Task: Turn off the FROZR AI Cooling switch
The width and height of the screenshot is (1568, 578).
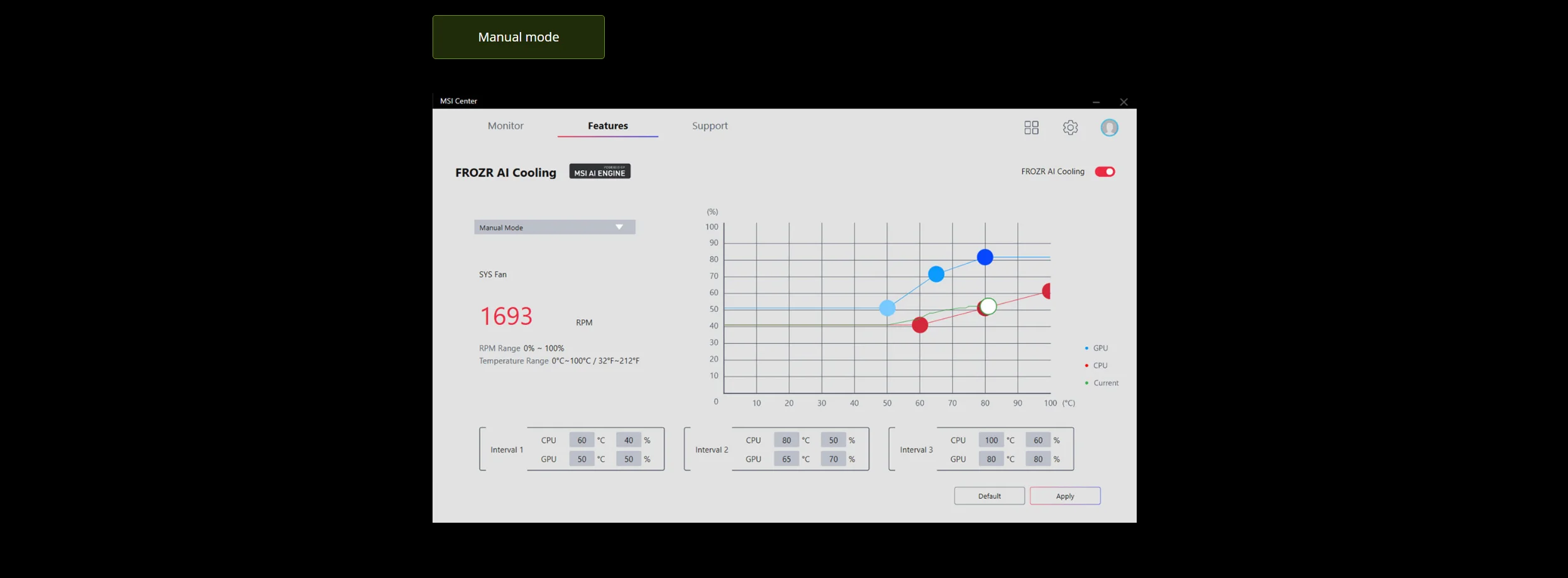Action: (x=1105, y=172)
